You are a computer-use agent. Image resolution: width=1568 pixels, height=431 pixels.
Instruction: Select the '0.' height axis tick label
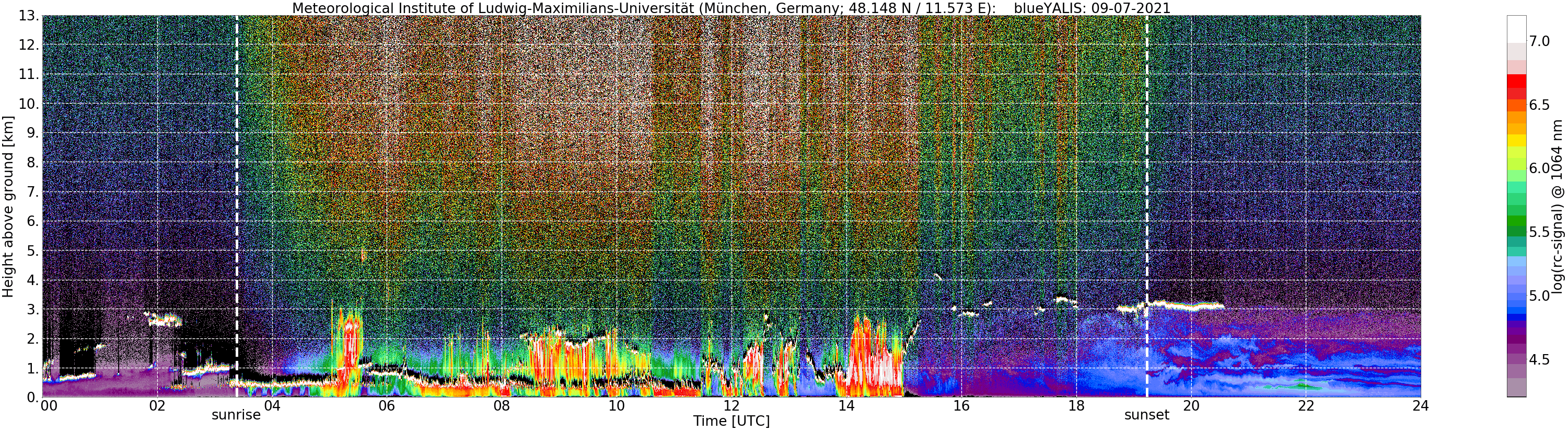[x=32, y=397]
